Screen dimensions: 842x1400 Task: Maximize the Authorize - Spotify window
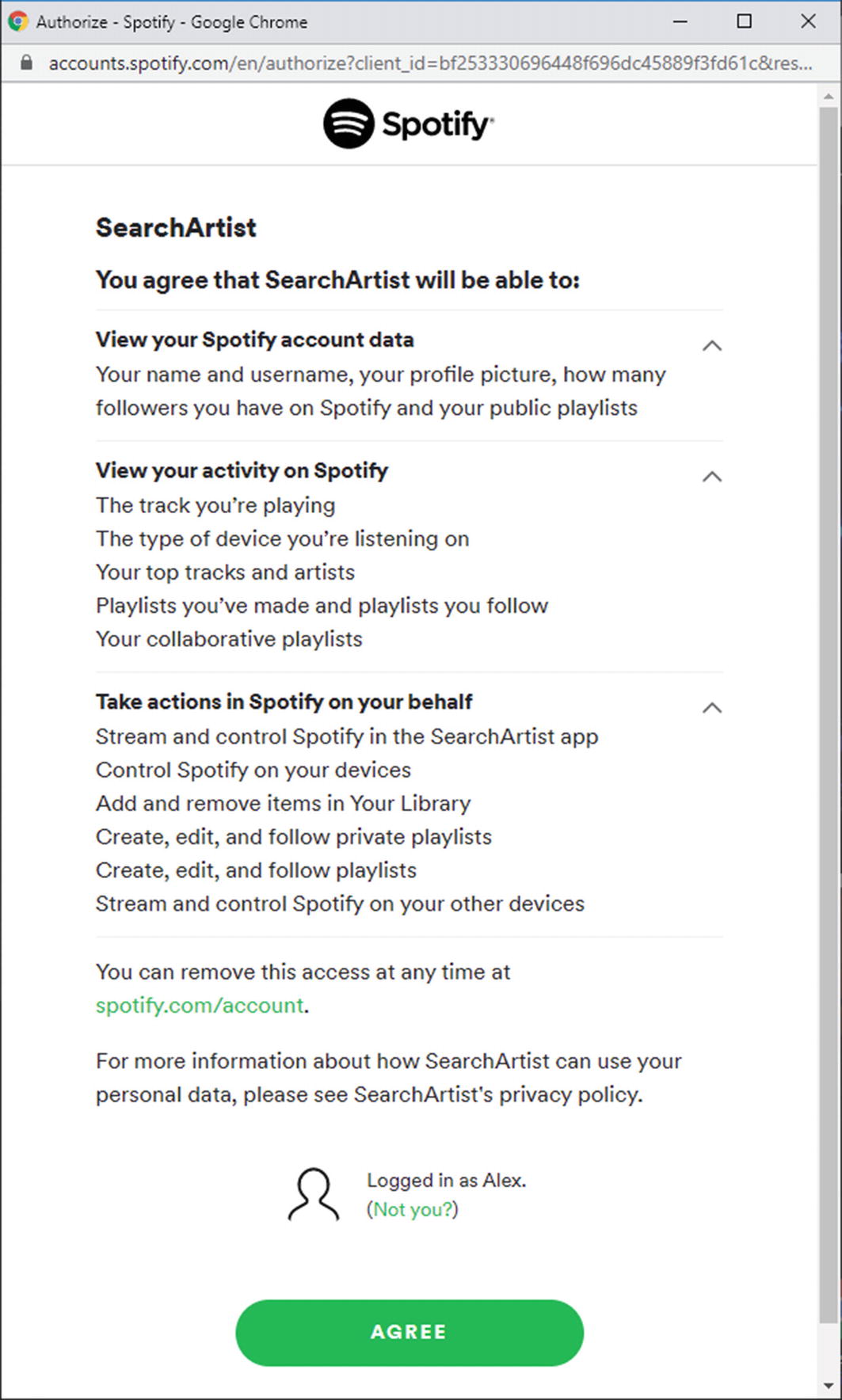[x=744, y=21]
